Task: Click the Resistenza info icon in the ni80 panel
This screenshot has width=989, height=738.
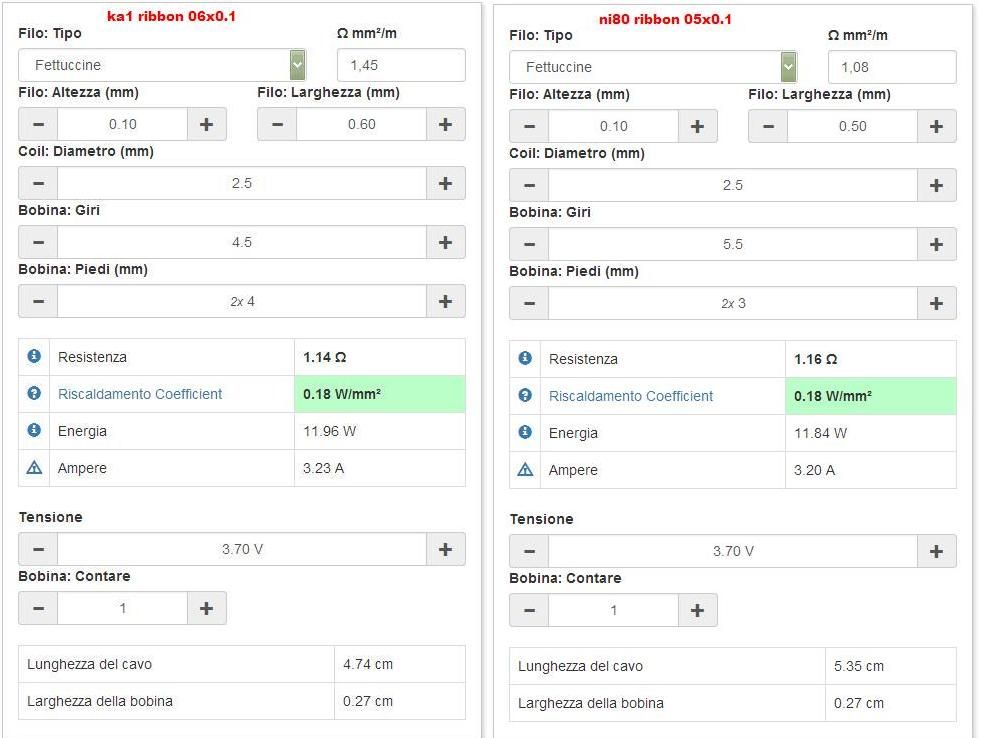Action: coord(525,358)
